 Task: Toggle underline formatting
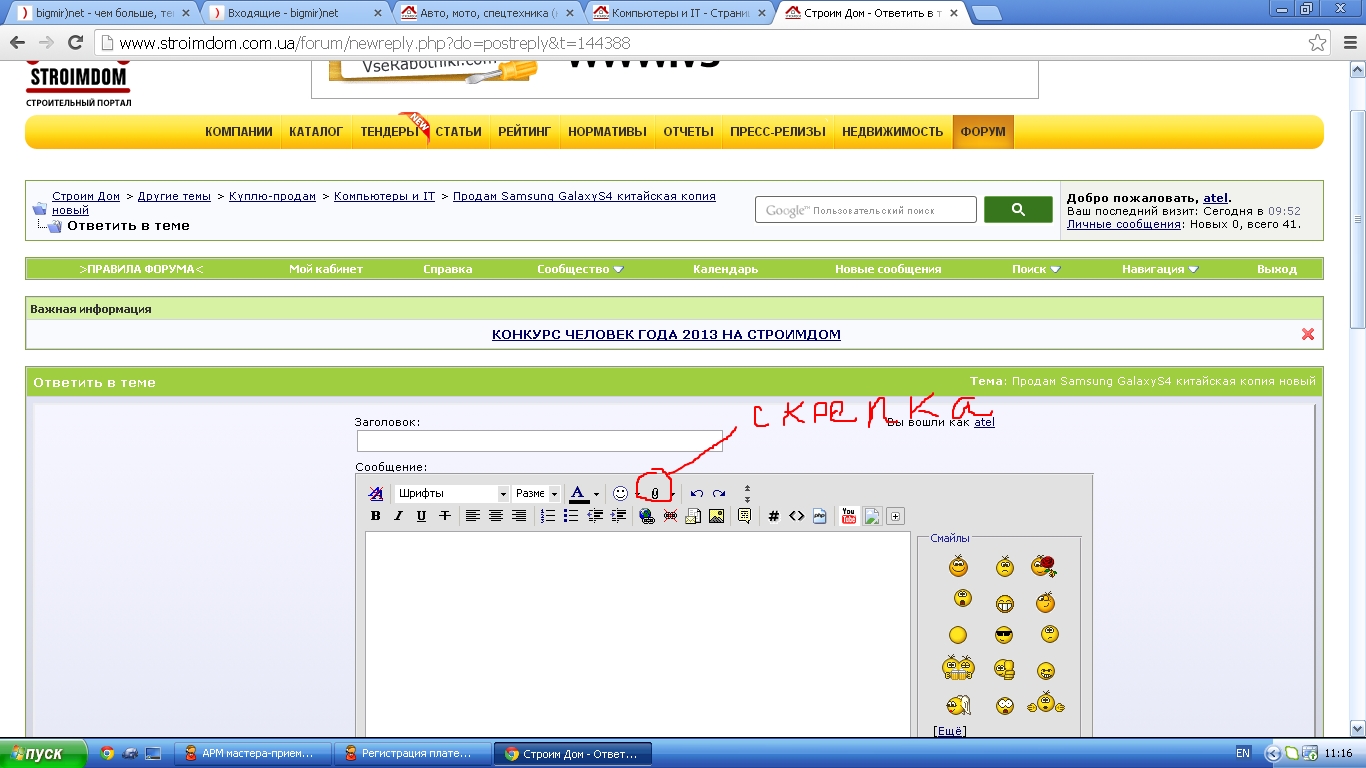pos(421,516)
